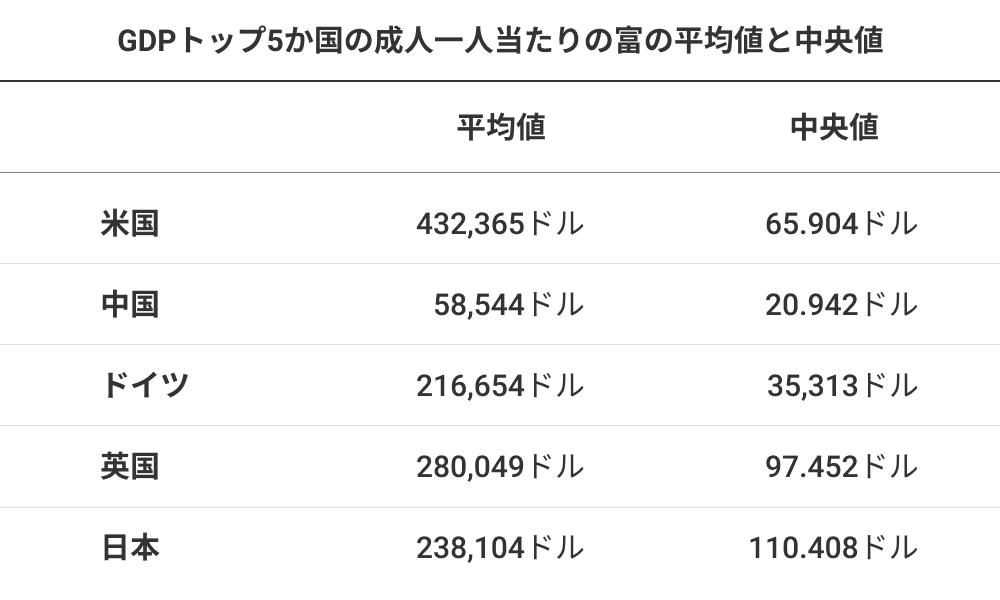Select the ドイツ row label

tap(145, 385)
